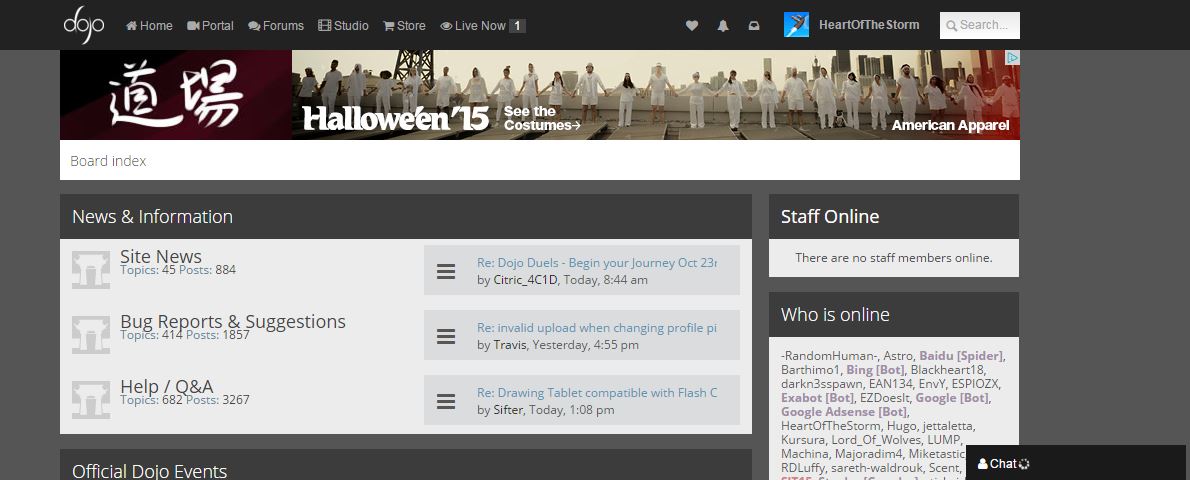Click the Chat person icon
1190x480 pixels.
click(983, 463)
